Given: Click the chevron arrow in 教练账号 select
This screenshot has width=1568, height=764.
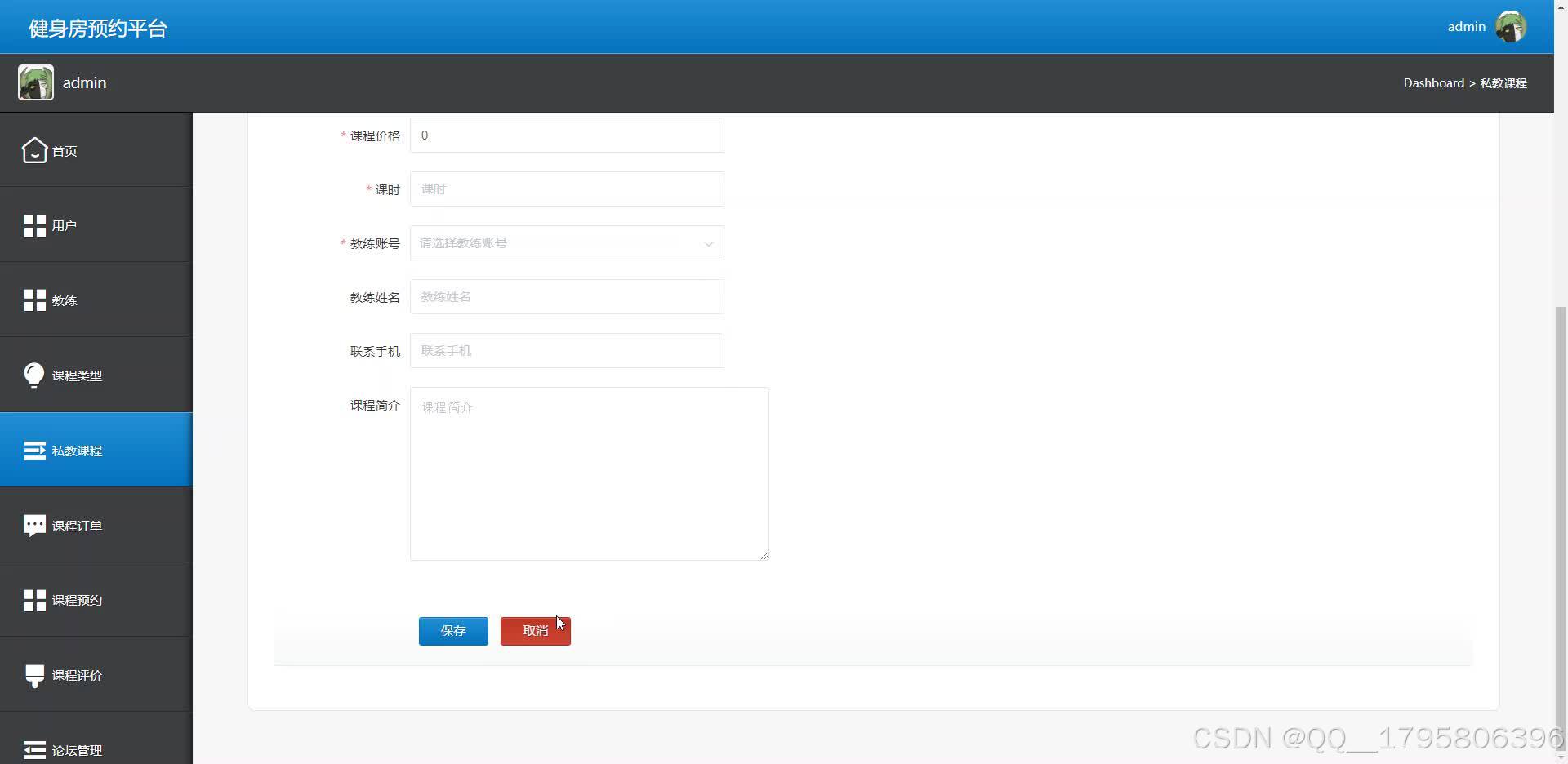Looking at the screenshot, I should click(x=709, y=244).
